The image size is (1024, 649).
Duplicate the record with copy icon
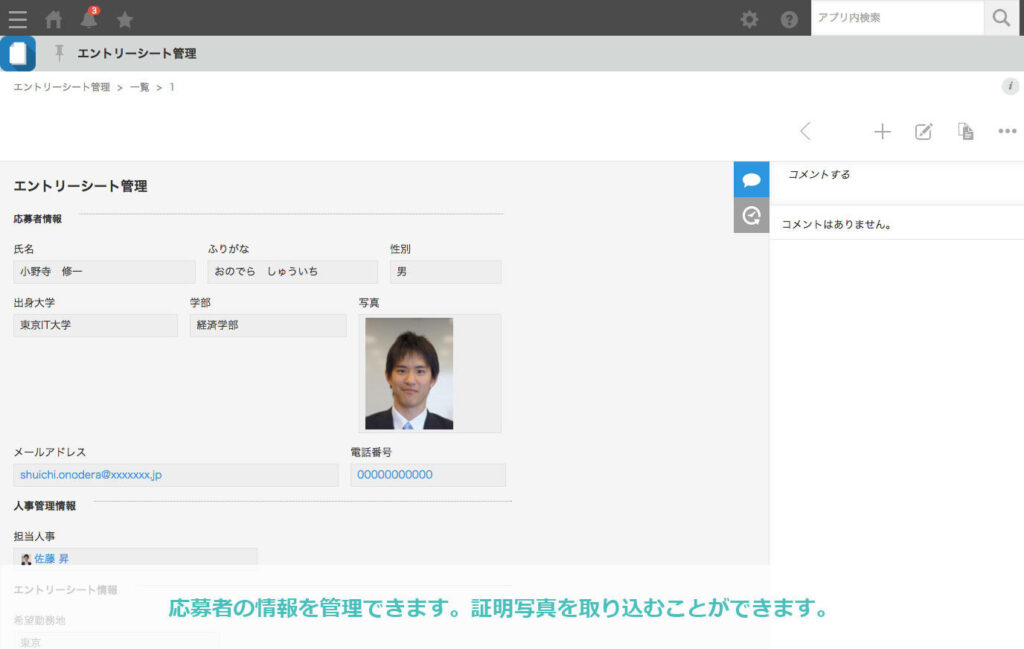pos(965,131)
